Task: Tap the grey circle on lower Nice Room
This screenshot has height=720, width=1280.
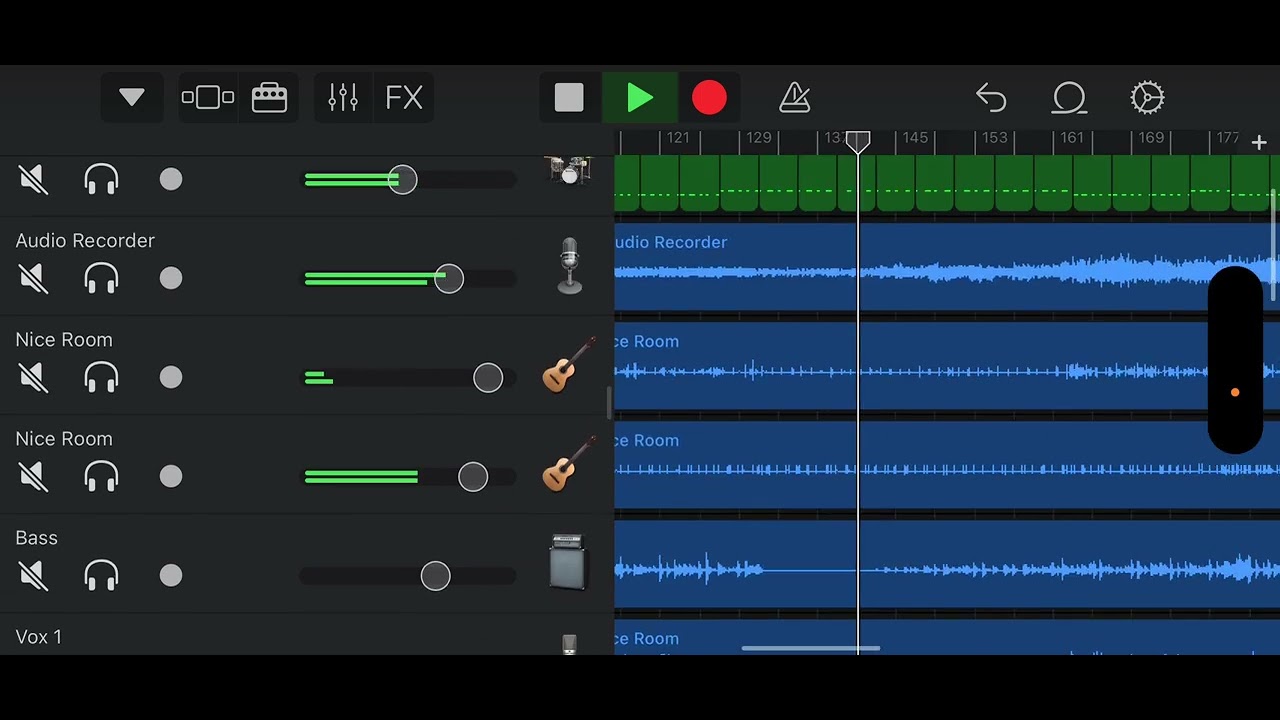Action: click(171, 476)
